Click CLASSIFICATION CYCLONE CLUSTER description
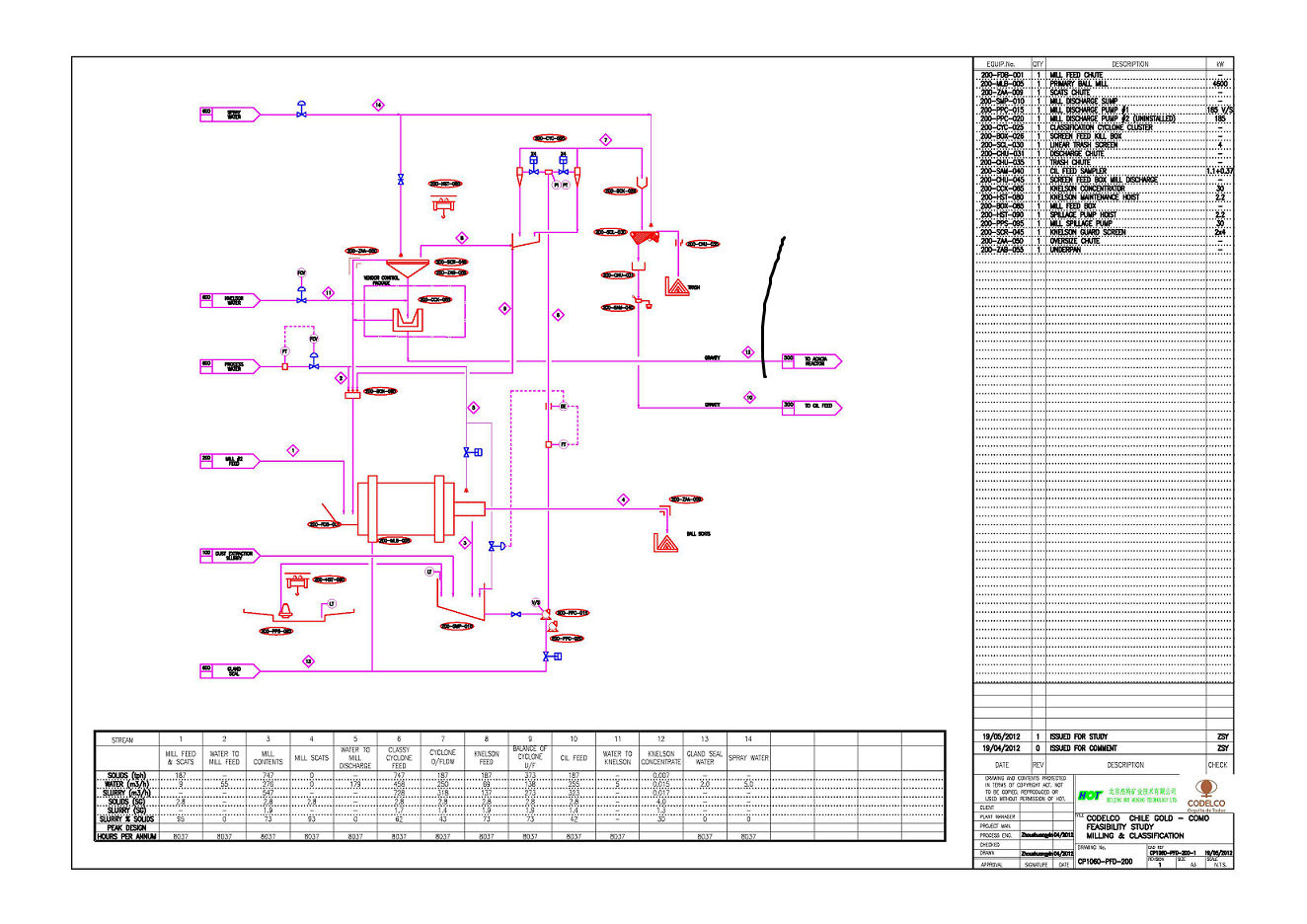Viewport: 1307px width, 924px height. pos(1101,127)
